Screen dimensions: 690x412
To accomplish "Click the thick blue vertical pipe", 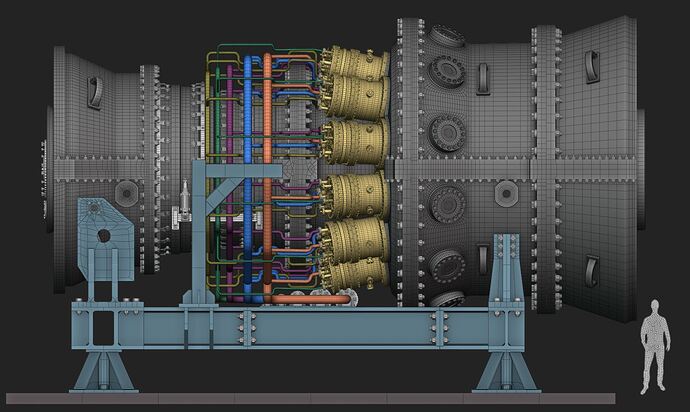I will tap(248, 178).
